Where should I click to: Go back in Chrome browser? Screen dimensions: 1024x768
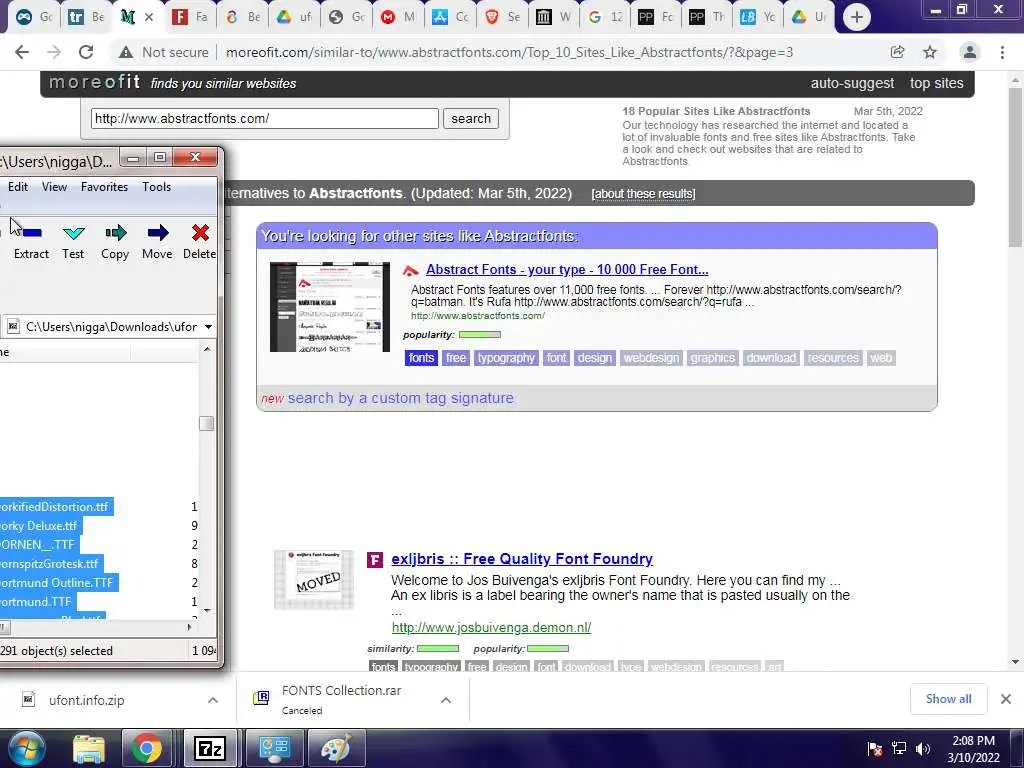(x=22, y=52)
